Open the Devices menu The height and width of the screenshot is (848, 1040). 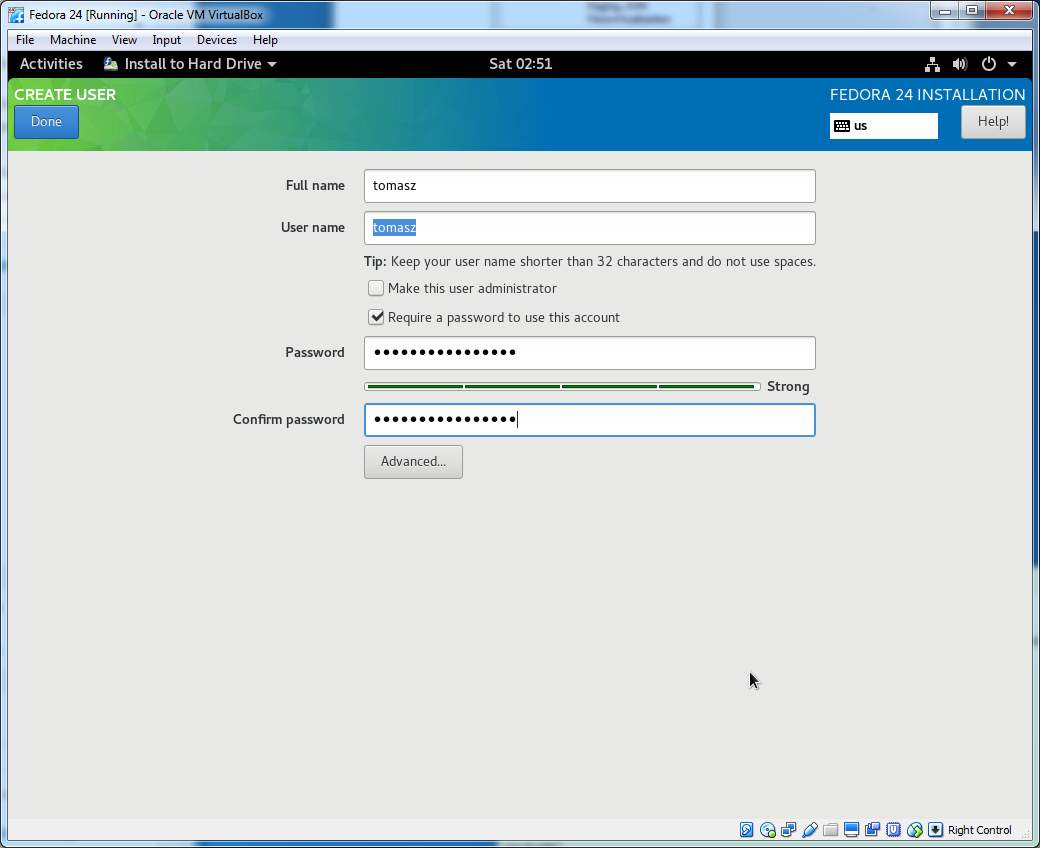pyautogui.click(x=217, y=40)
